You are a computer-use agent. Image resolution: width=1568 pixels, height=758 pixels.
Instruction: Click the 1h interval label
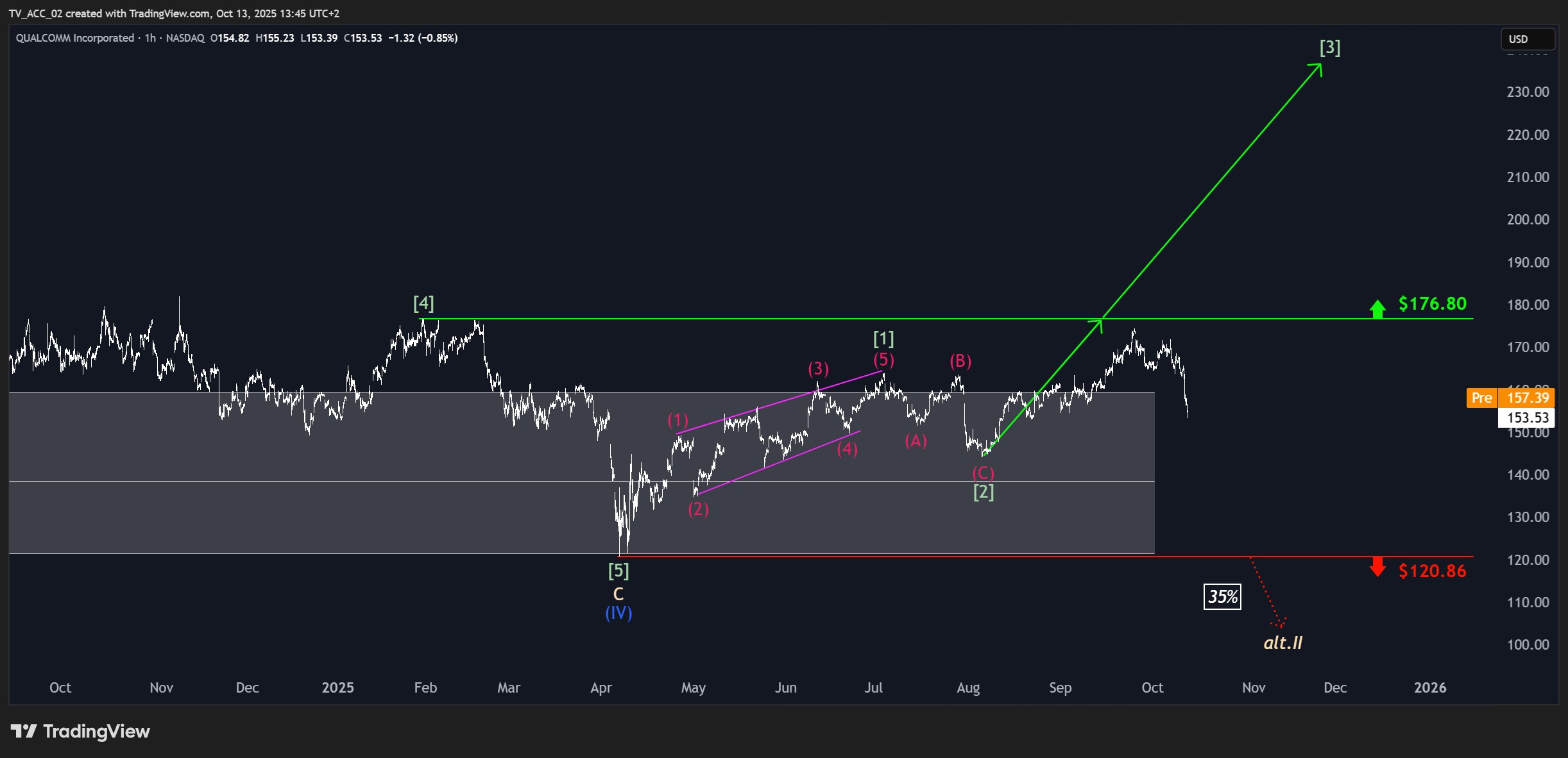(150, 38)
